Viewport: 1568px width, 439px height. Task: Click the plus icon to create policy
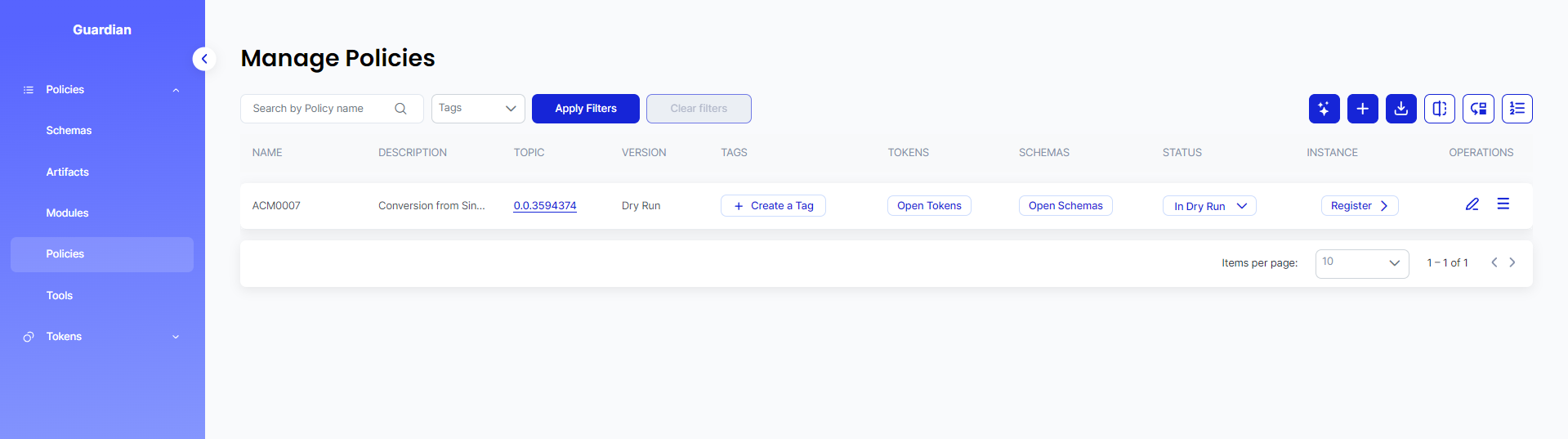1362,109
